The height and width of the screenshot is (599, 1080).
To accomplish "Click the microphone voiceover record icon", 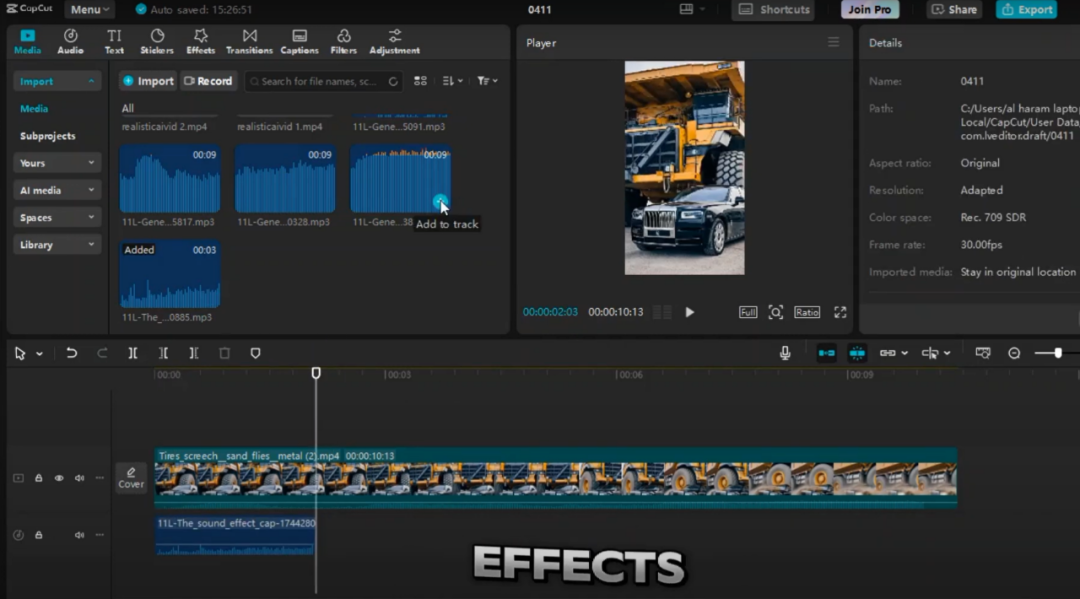I will 785,353.
